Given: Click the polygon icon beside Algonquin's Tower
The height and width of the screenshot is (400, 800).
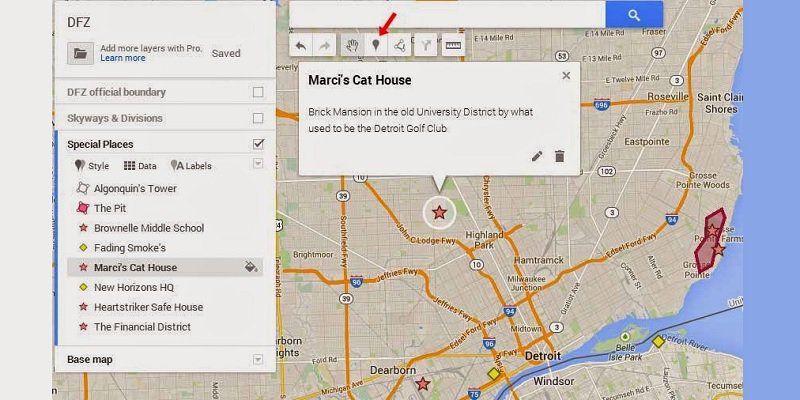Looking at the screenshot, I should 83,188.
